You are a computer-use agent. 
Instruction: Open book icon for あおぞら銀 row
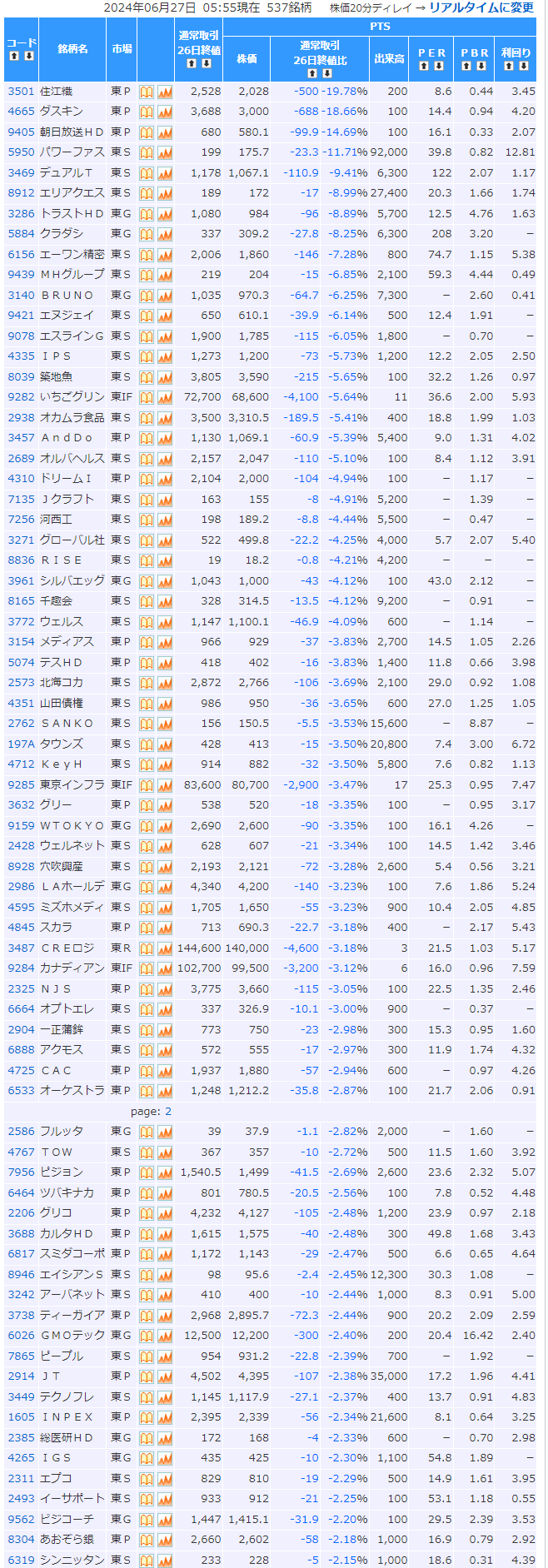tap(147, 1540)
